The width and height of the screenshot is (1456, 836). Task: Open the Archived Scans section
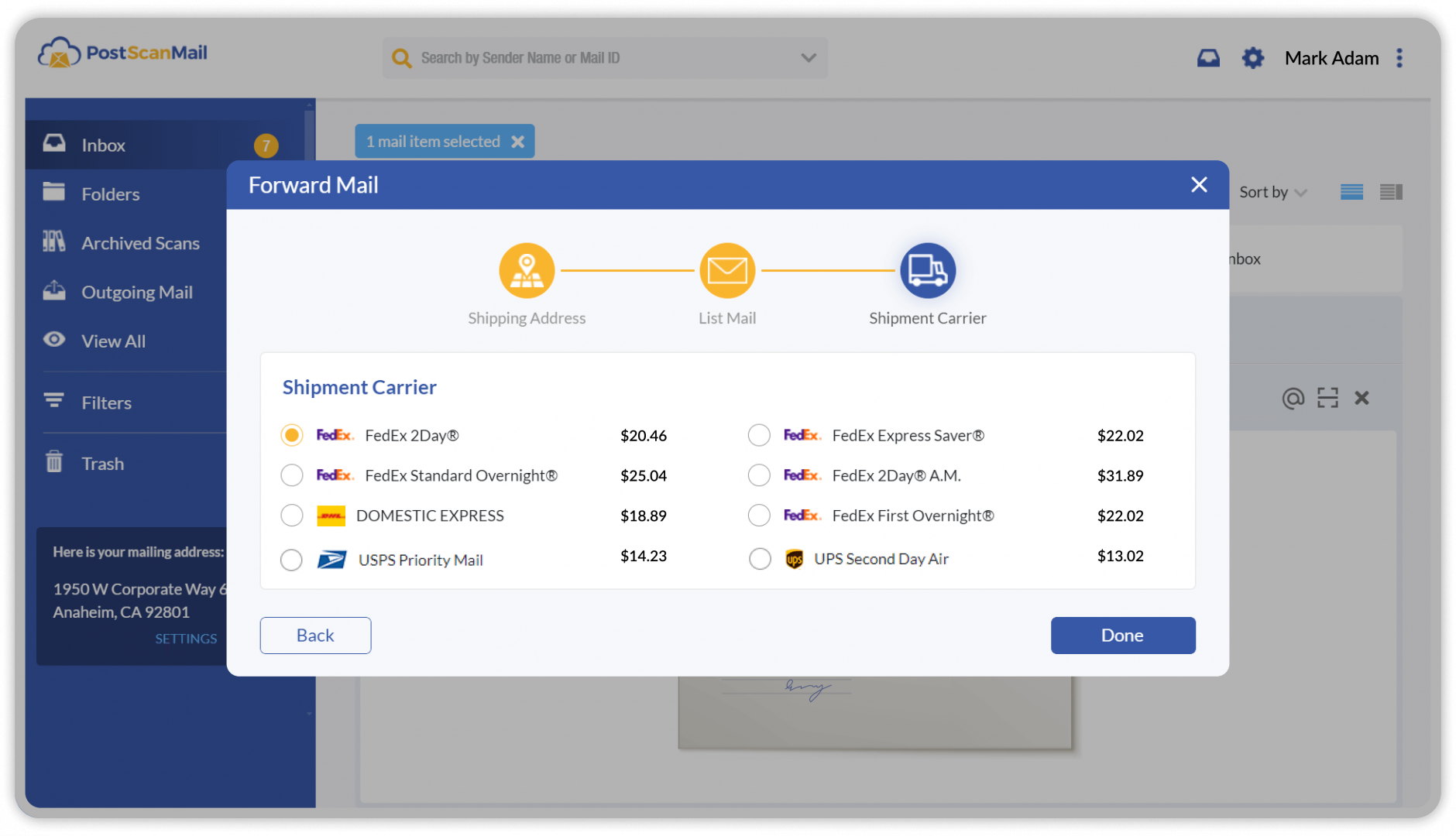[140, 242]
